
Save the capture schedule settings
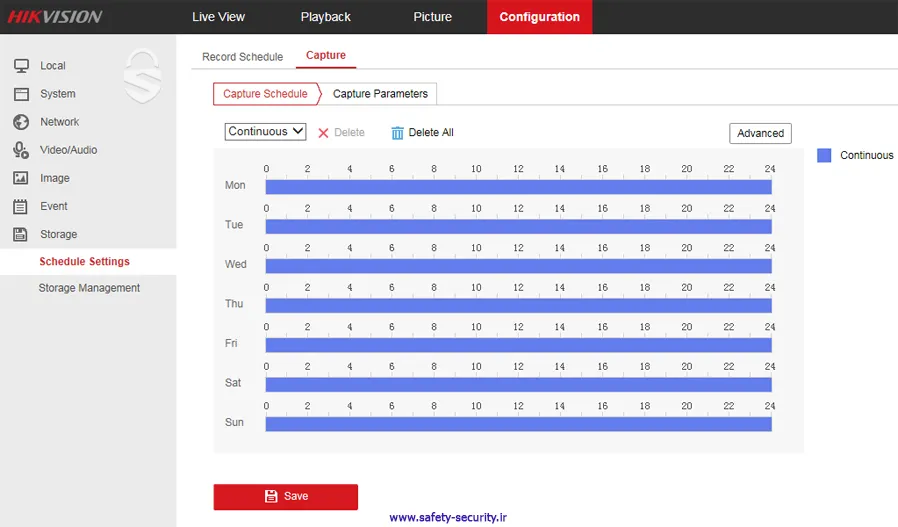[285, 497]
